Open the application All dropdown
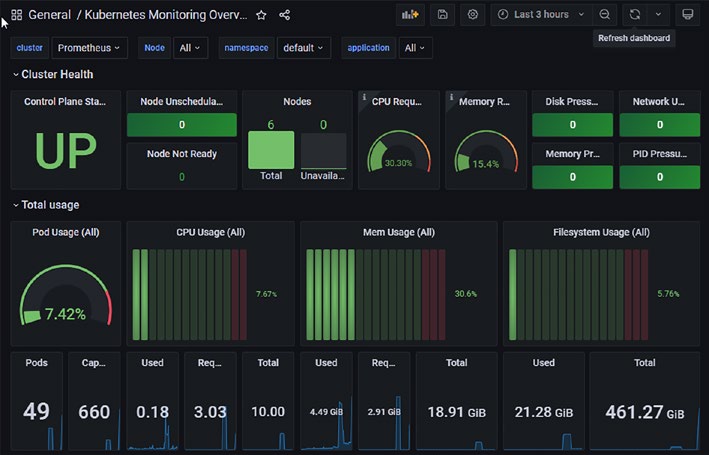The image size is (709, 455). click(x=415, y=48)
